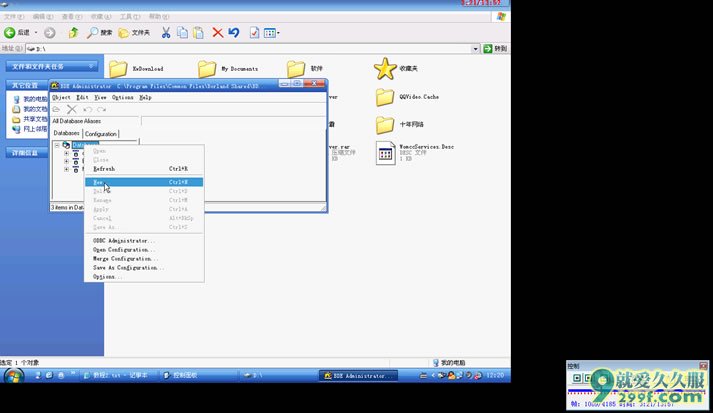This screenshot has width=713, height=413.
Task: Open the 文件 menu in Explorer
Action: 13,16
